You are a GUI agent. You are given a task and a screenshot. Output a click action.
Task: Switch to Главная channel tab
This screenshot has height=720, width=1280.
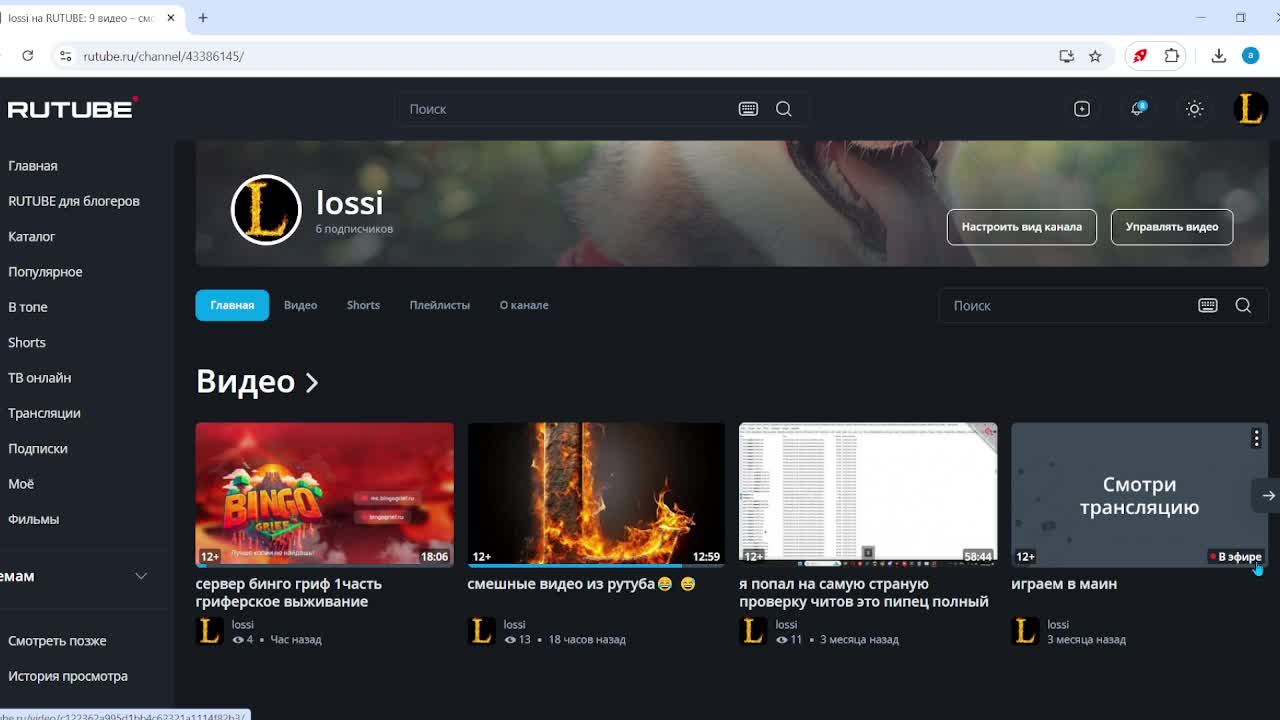tap(232, 305)
